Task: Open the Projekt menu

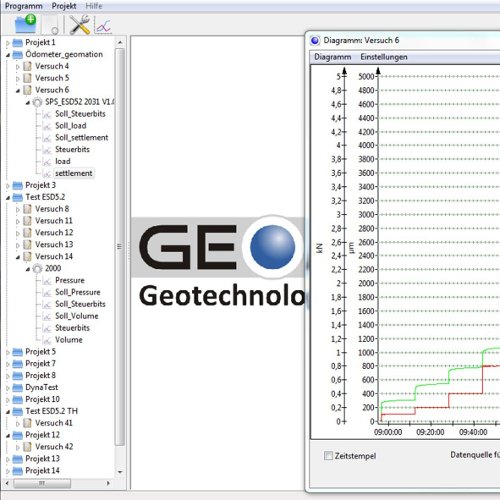Action: coord(64,6)
